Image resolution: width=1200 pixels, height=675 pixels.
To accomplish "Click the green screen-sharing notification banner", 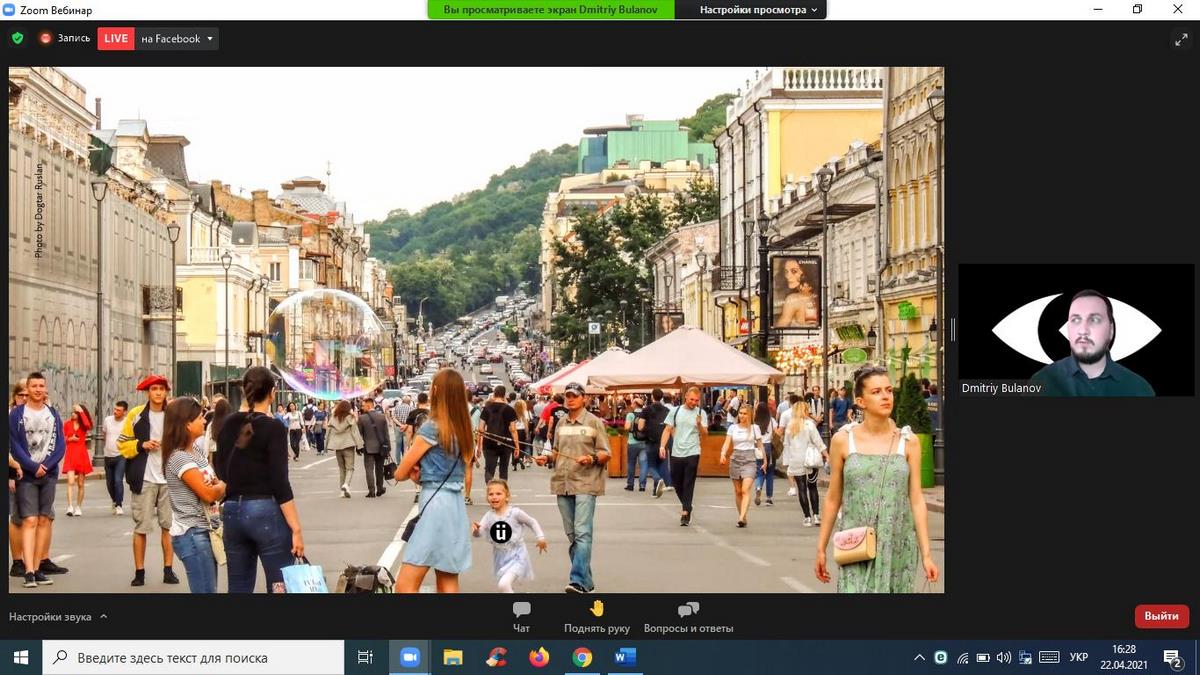I will pyautogui.click(x=550, y=10).
